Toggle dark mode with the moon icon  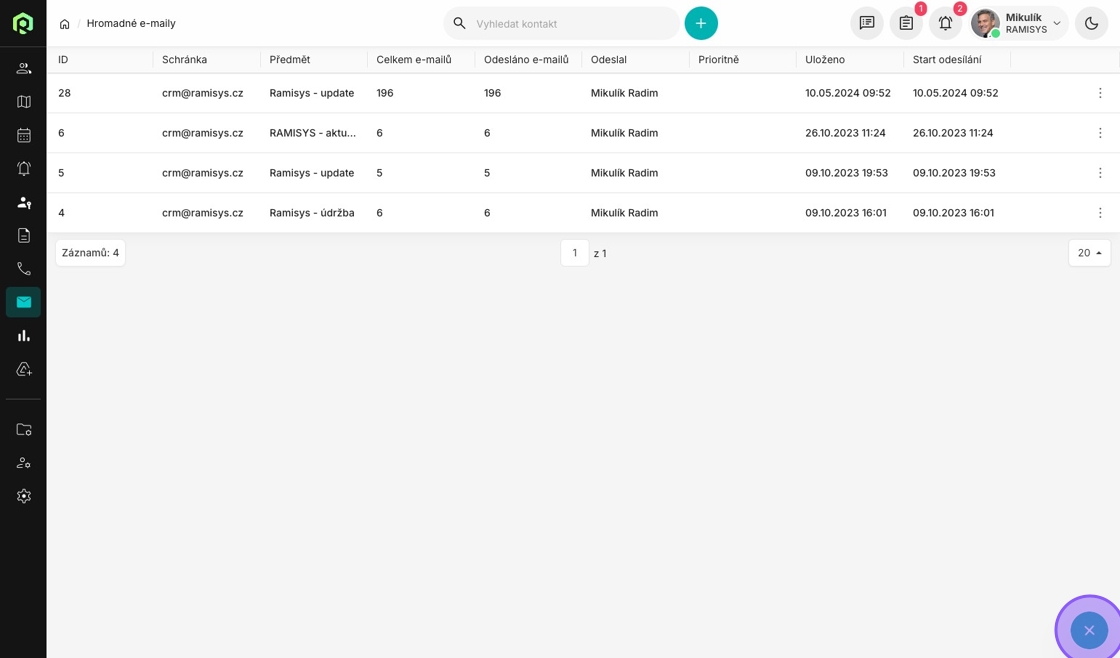click(x=1091, y=24)
